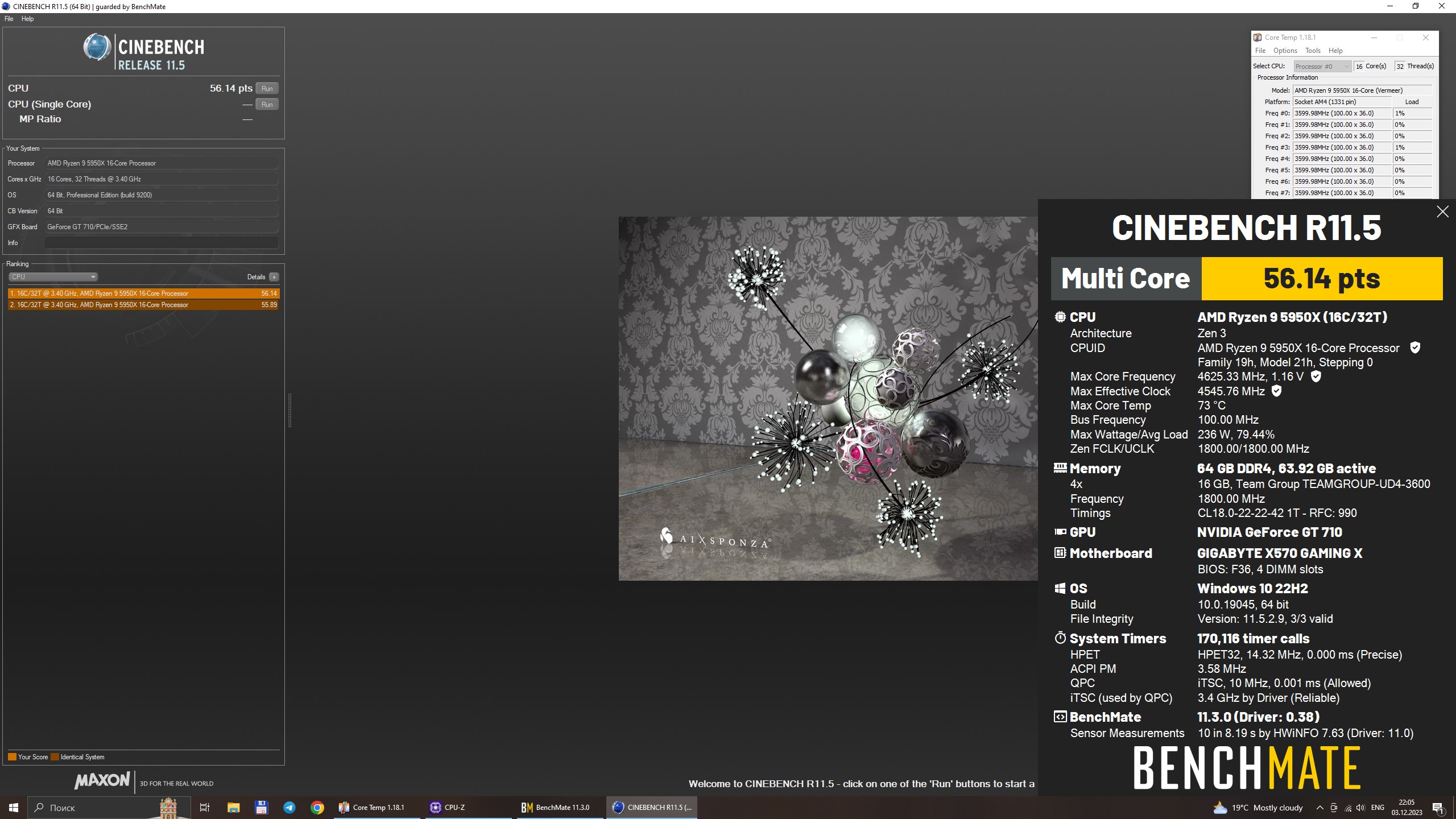1456x819 pixels.
Task: Switch the ENG input language
Action: pos(1378,808)
